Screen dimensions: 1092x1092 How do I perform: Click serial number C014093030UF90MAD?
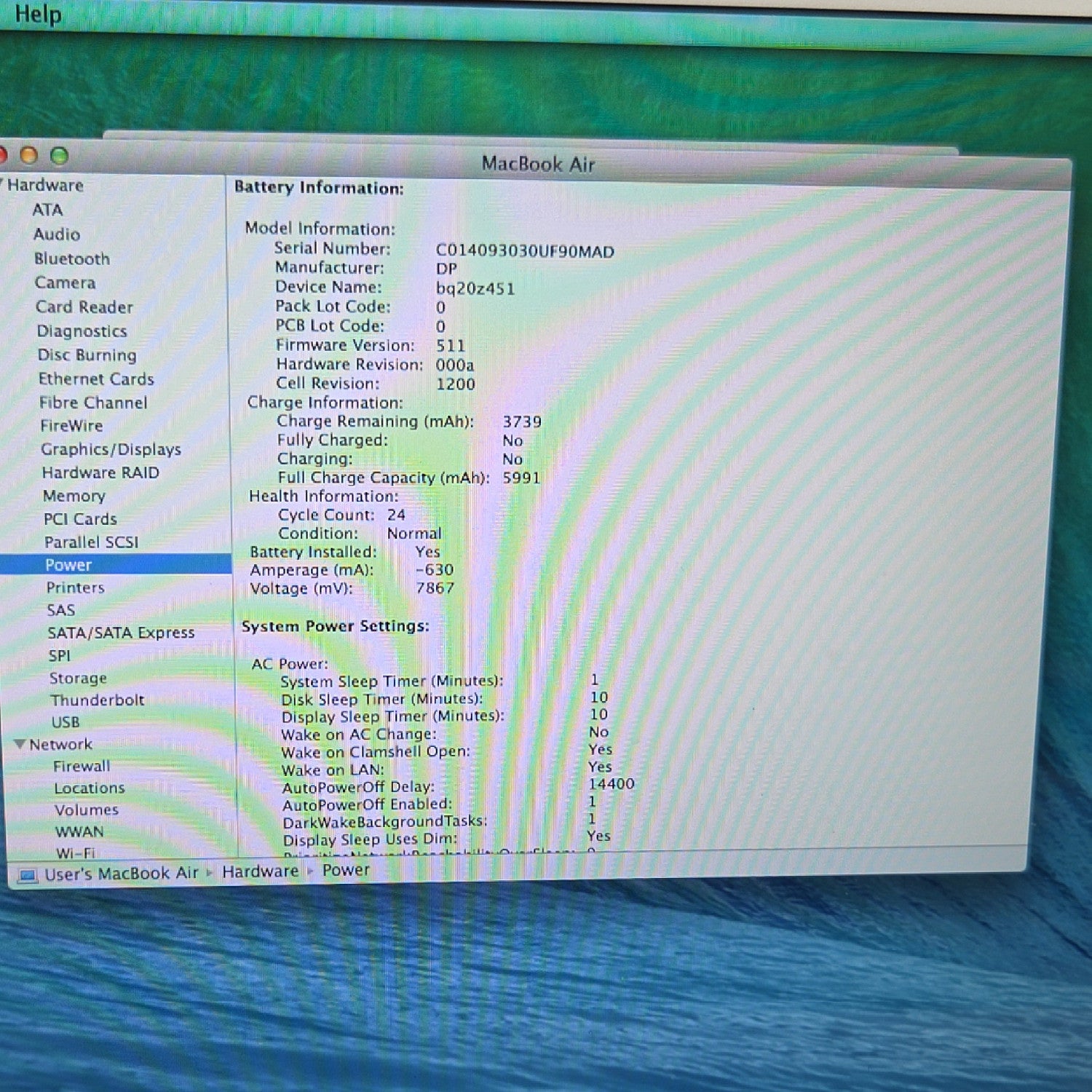tap(525, 252)
